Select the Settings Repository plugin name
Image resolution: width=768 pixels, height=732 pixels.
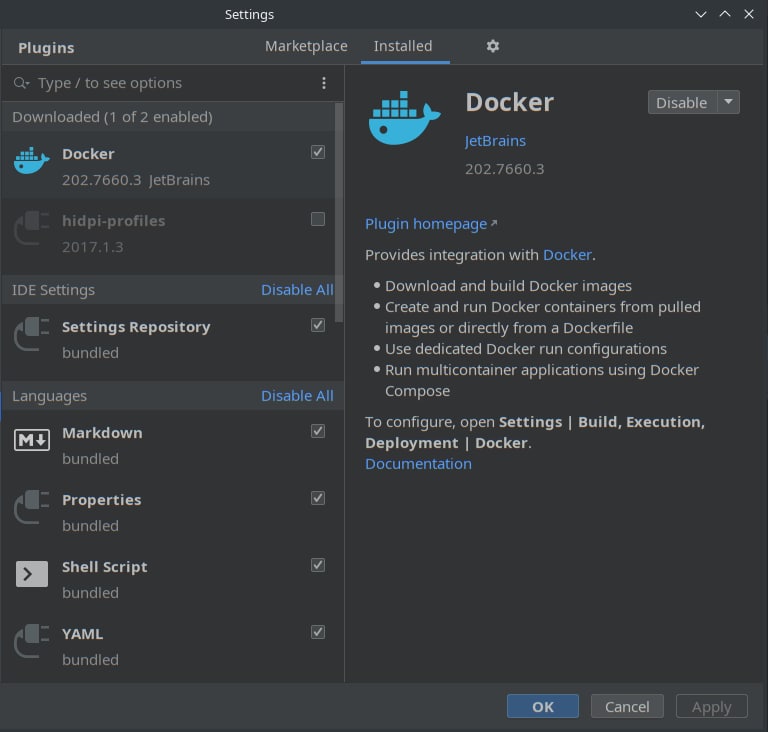(136, 327)
